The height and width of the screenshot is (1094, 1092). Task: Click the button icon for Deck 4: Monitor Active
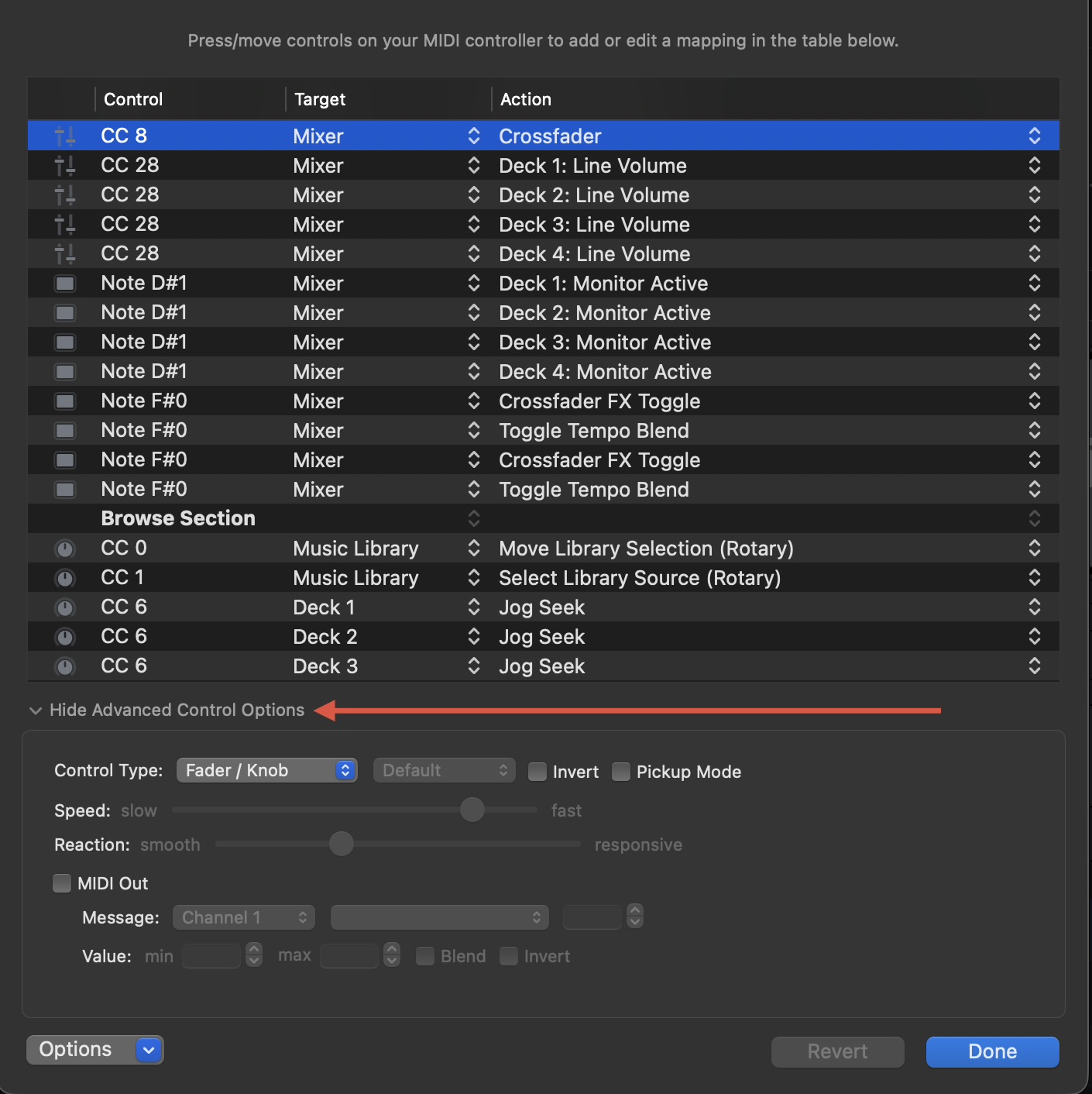(x=65, y=372)
